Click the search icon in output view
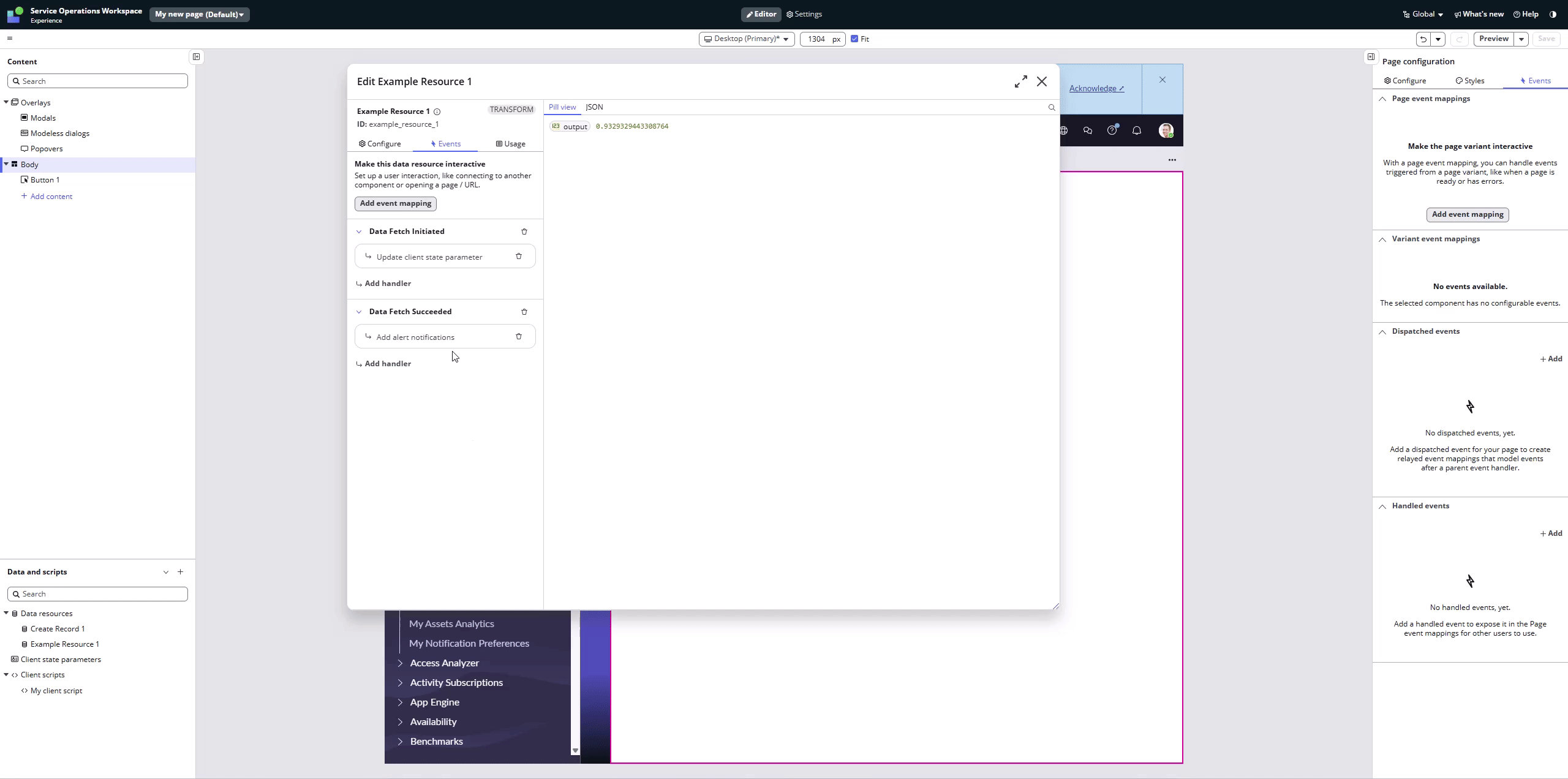This screenshot has height=779, width=1568. [1052, 107]
